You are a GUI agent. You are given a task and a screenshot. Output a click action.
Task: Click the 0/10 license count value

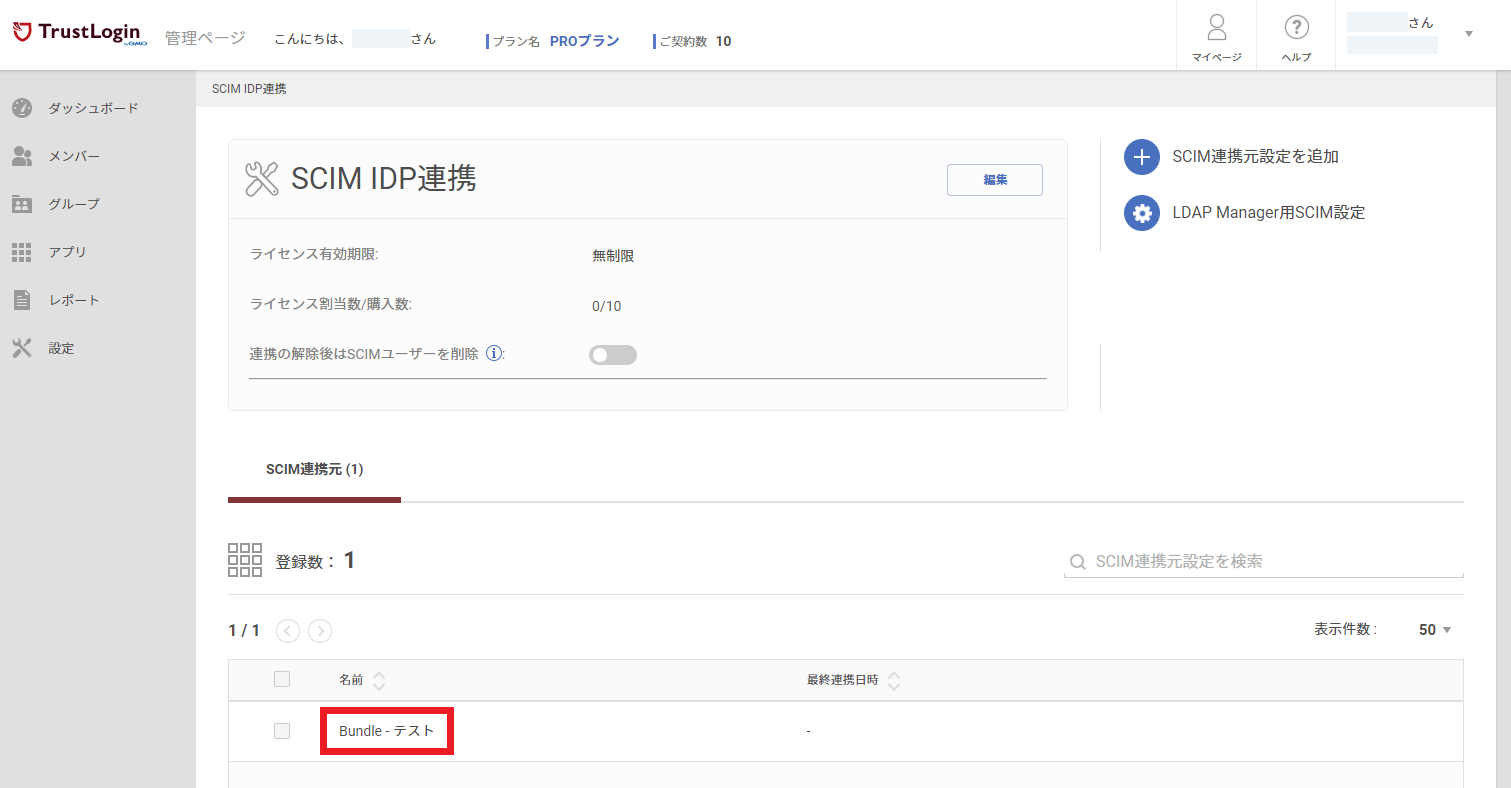[x=607, y=306]
